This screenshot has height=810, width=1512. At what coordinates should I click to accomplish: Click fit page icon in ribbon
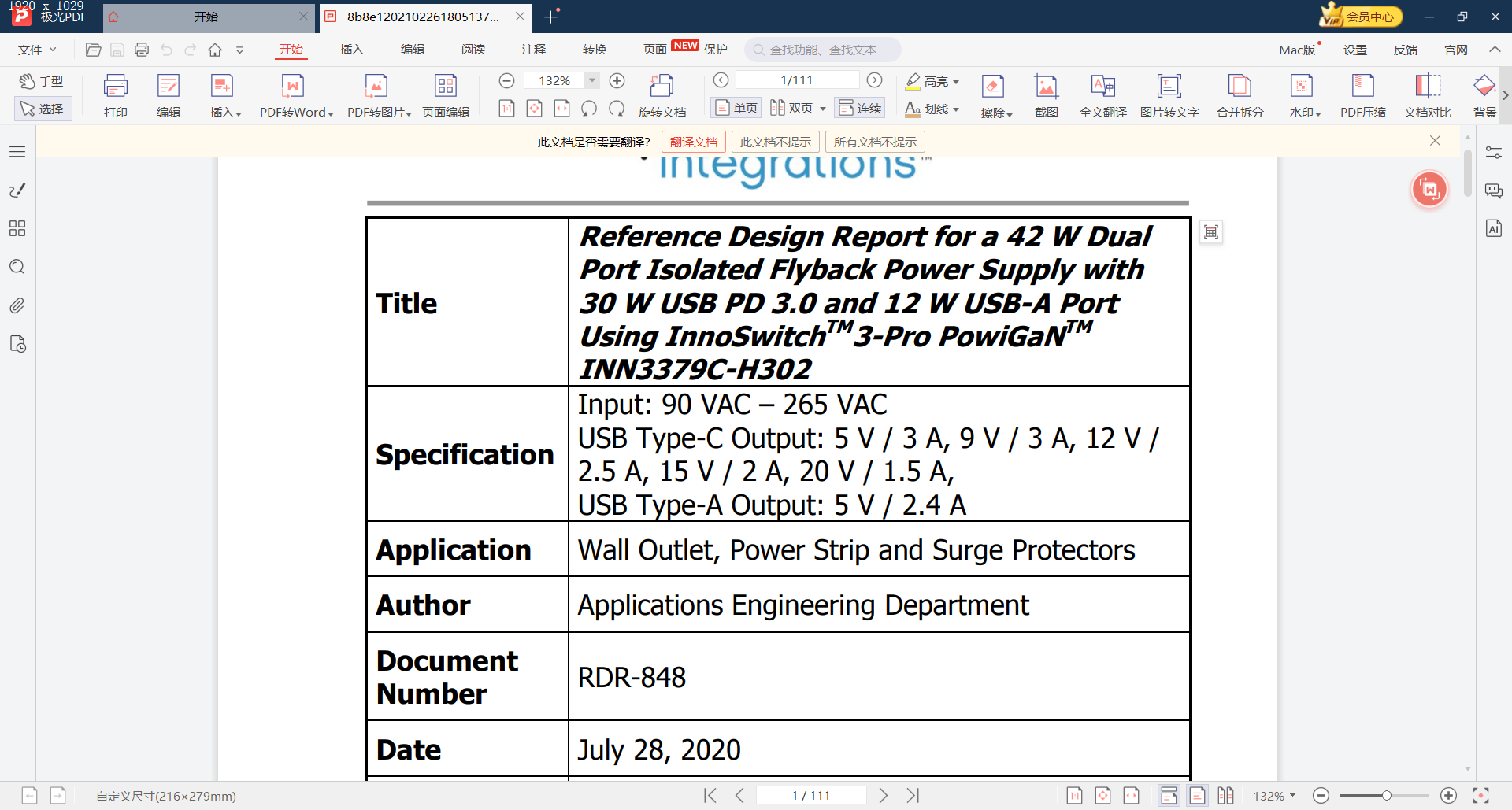tap(535, 109)
